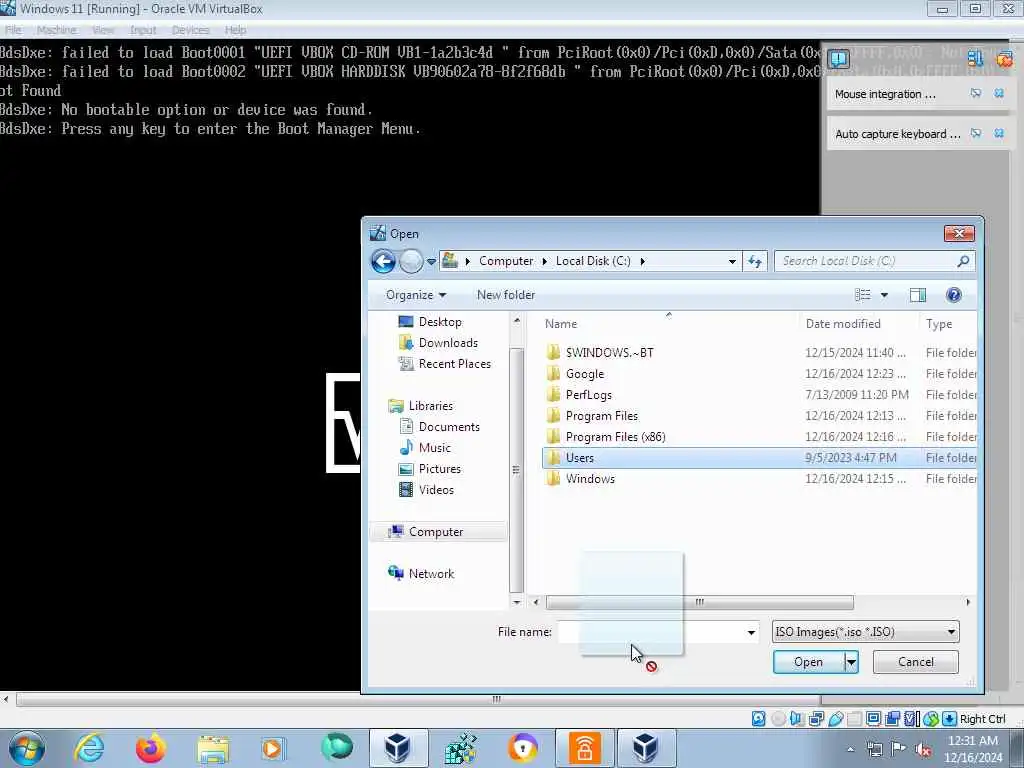Image resolution: width=1024 pixels, height=768 pixels.
Task: Open Firefox from the taskbar
Action: point(150,748)
